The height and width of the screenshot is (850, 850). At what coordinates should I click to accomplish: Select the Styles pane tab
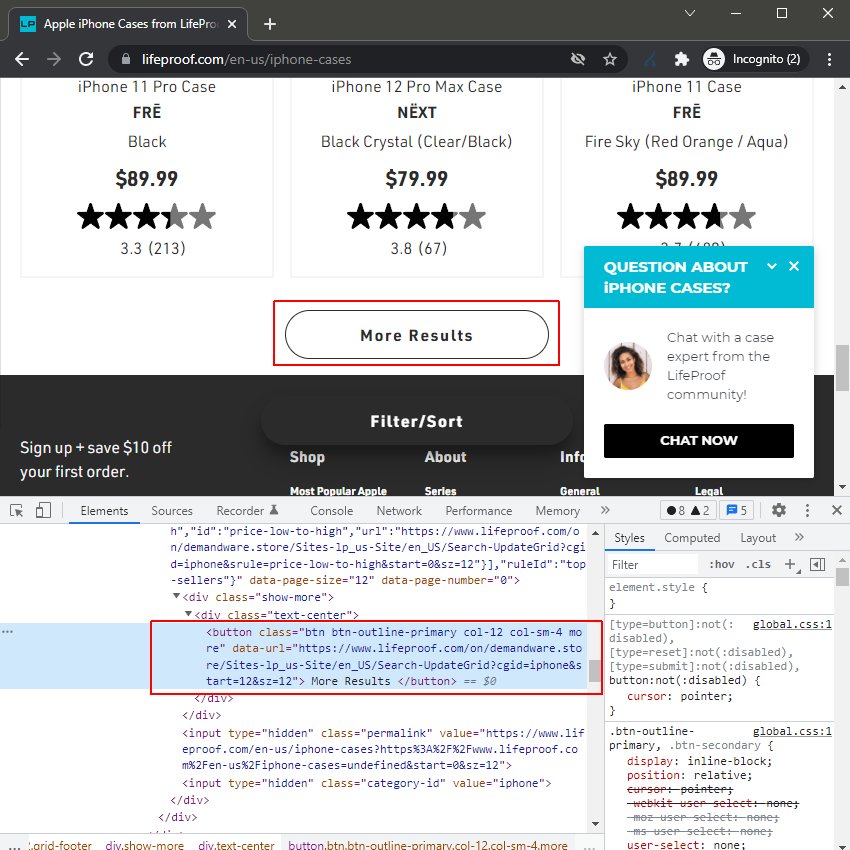coord(629,538)
